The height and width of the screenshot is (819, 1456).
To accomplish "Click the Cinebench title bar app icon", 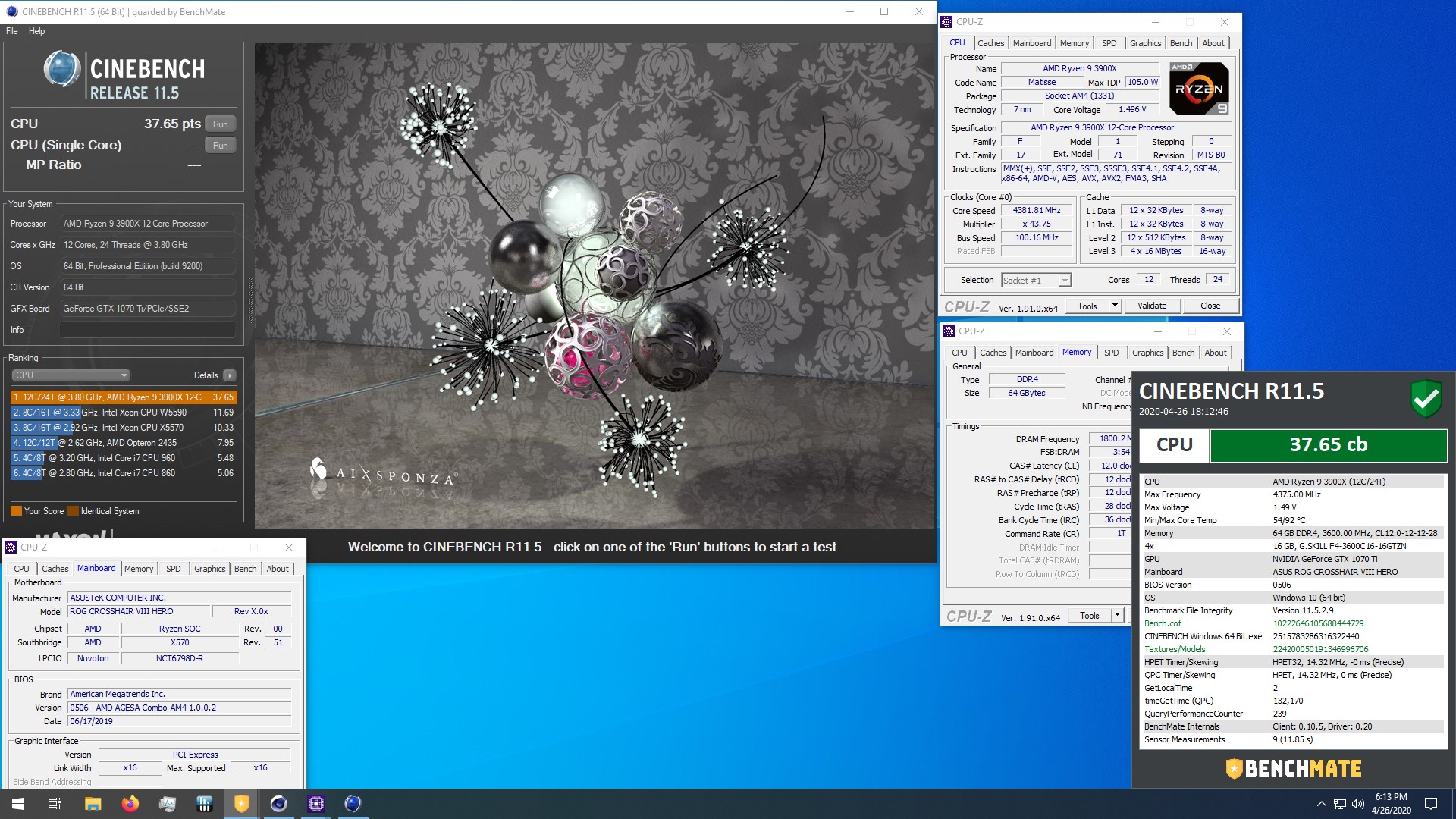I will (11, 11).
